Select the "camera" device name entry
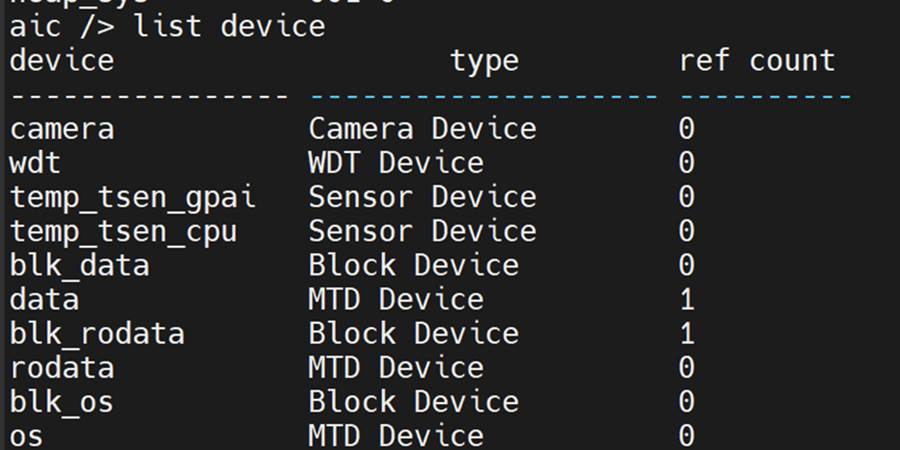The width and height of the screenshot is (900, 450). click(62, 129)
